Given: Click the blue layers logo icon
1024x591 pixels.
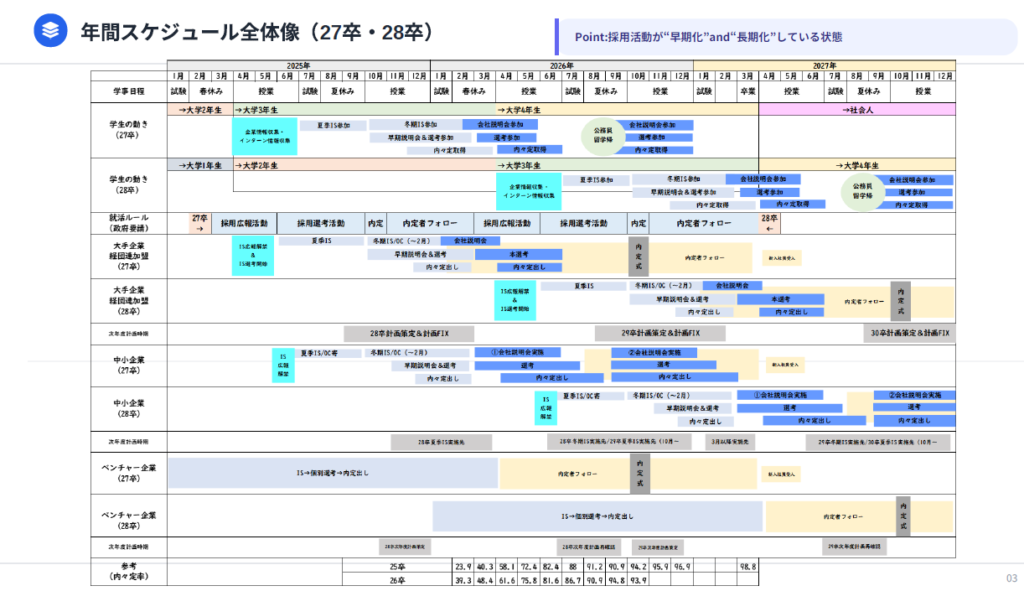Looking at the screenshot, I should tap(47, 32).
